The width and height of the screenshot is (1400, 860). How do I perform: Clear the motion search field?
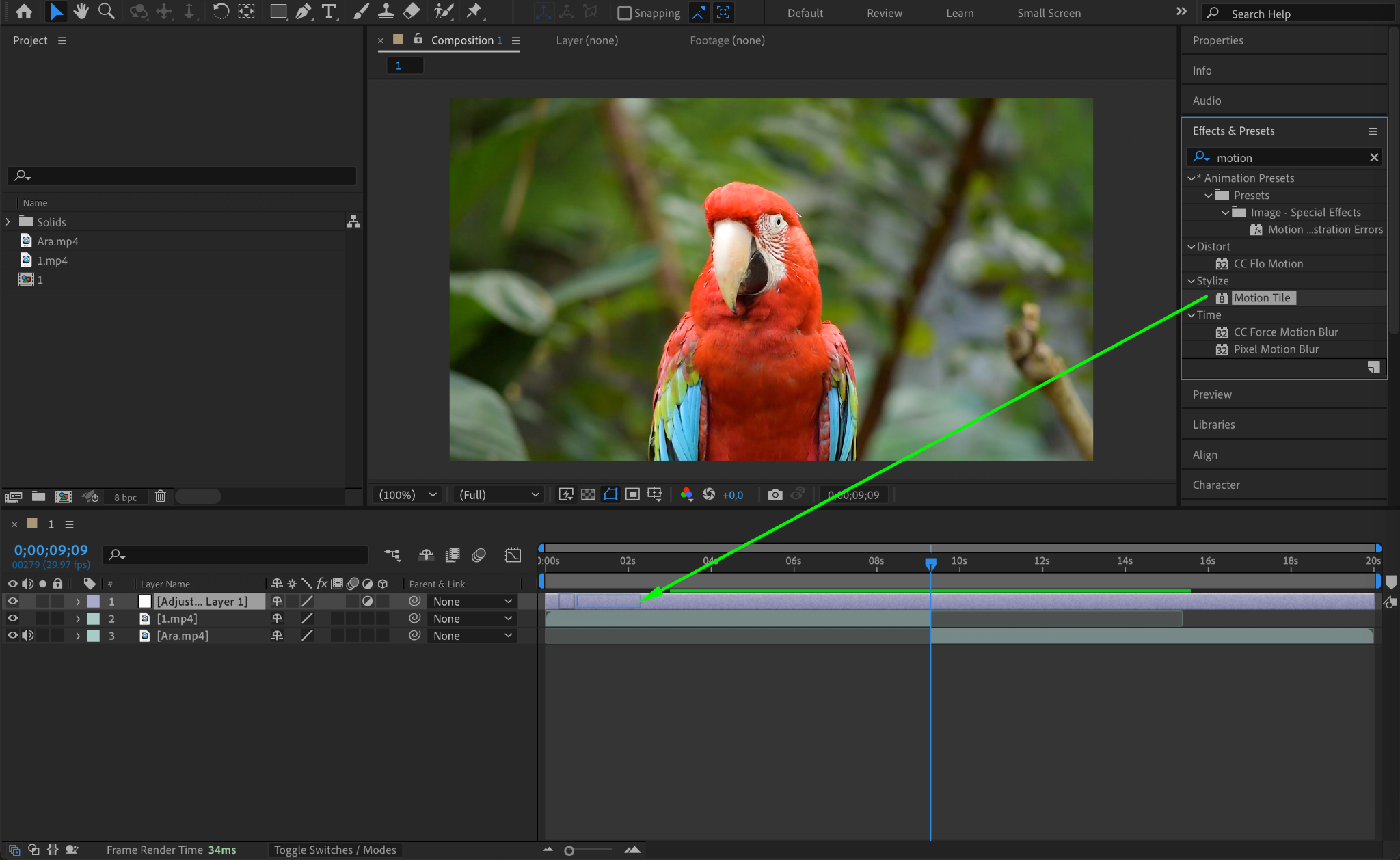(x=1374, y=158)
